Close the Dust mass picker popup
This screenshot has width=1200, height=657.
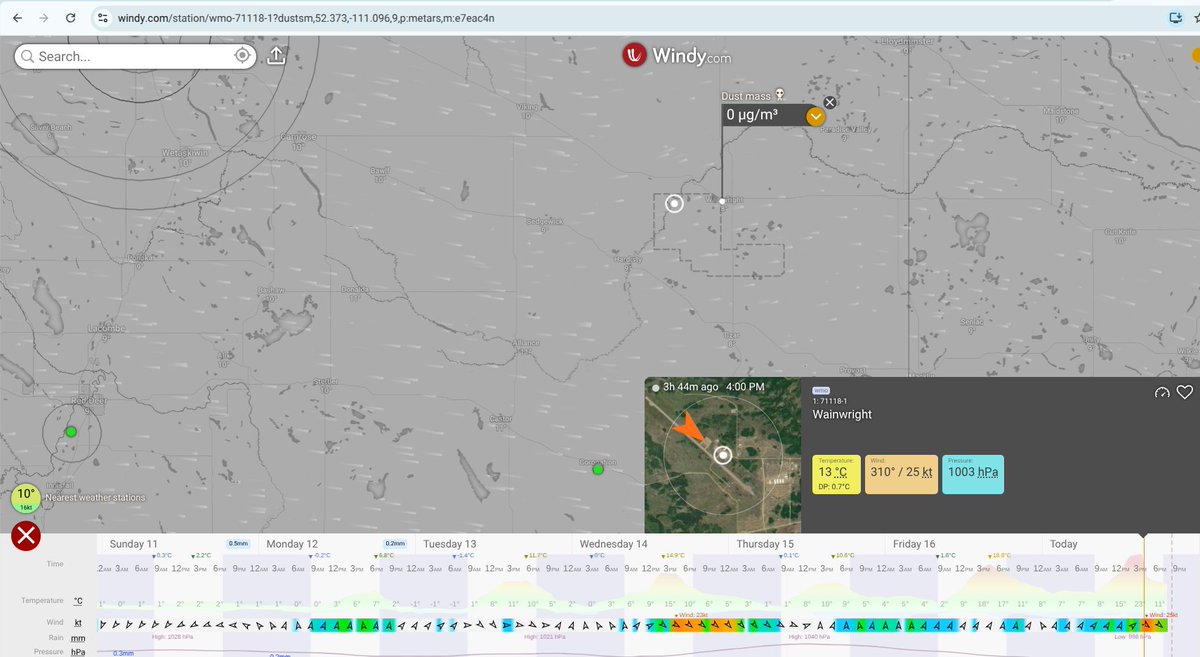(x=829, y=102)
